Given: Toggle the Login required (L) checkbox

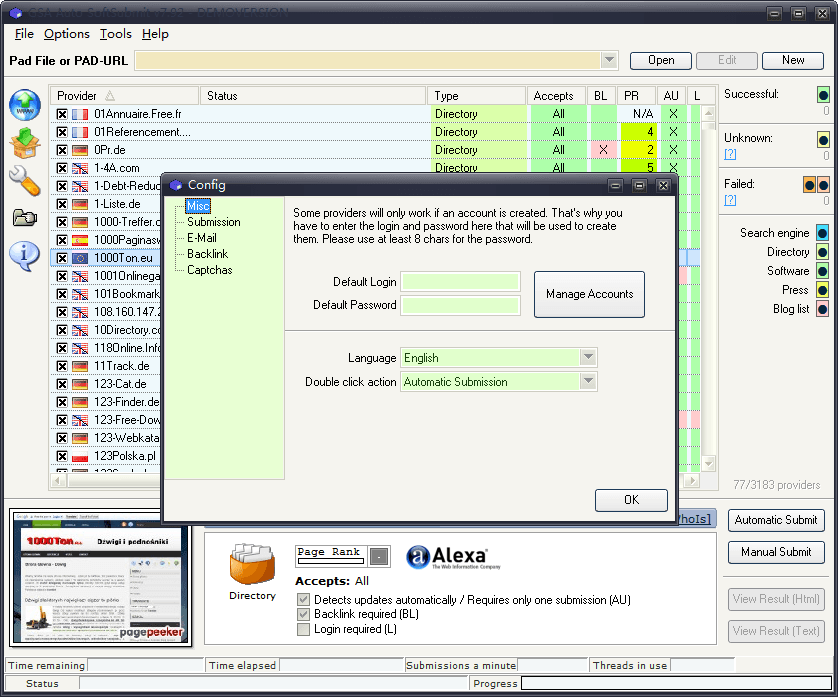Looking at the screenshot, I should (x=304, y=629).
